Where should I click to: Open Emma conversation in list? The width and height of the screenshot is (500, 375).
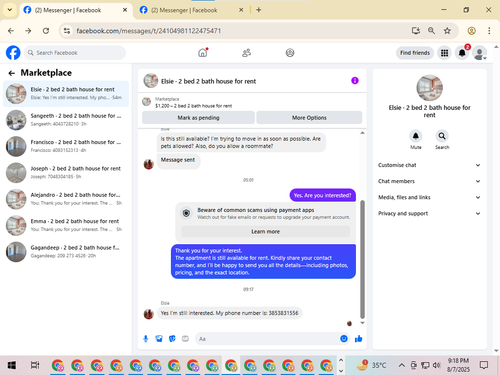[x=66, y=225]
